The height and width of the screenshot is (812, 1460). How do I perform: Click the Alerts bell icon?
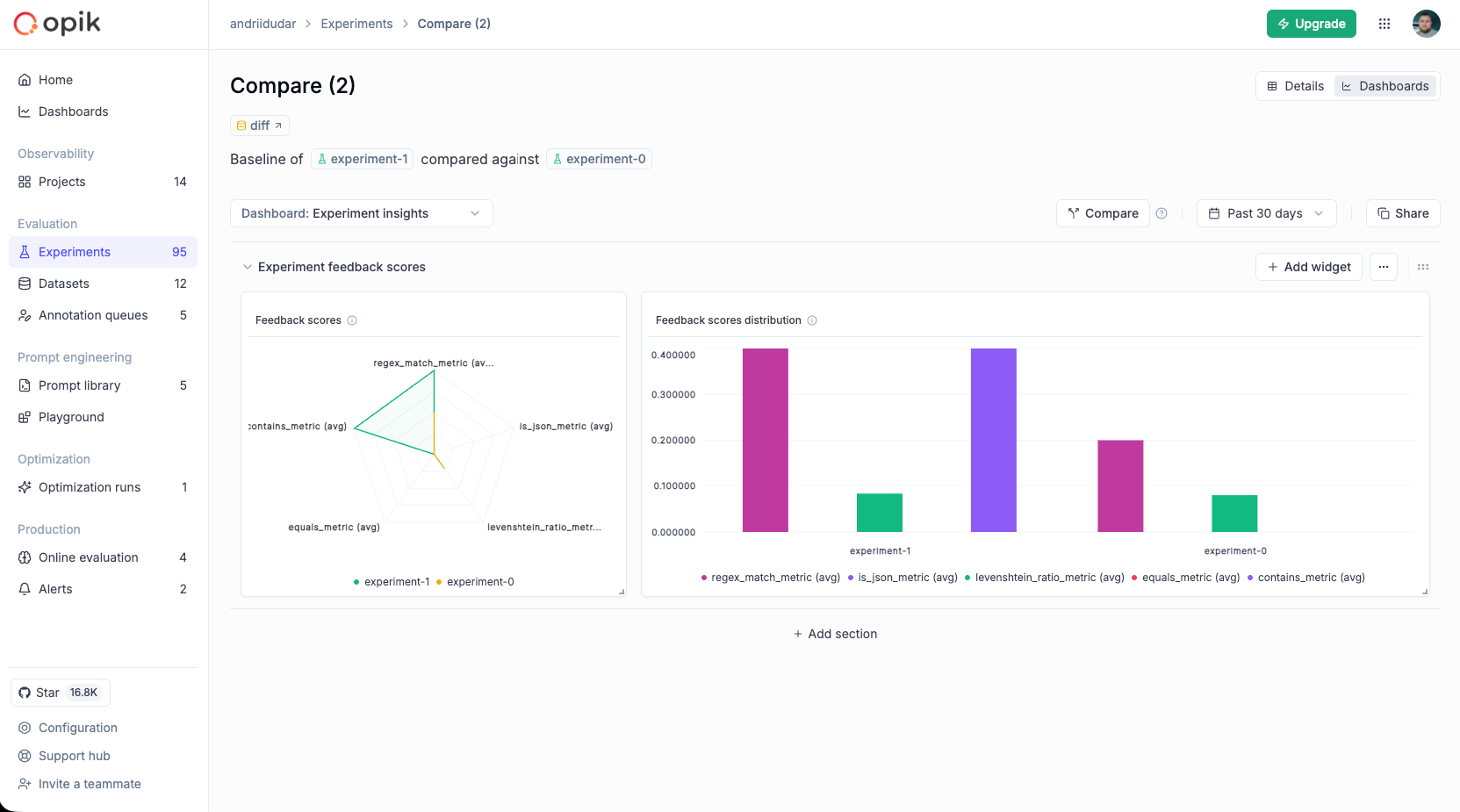coord(25,589)
